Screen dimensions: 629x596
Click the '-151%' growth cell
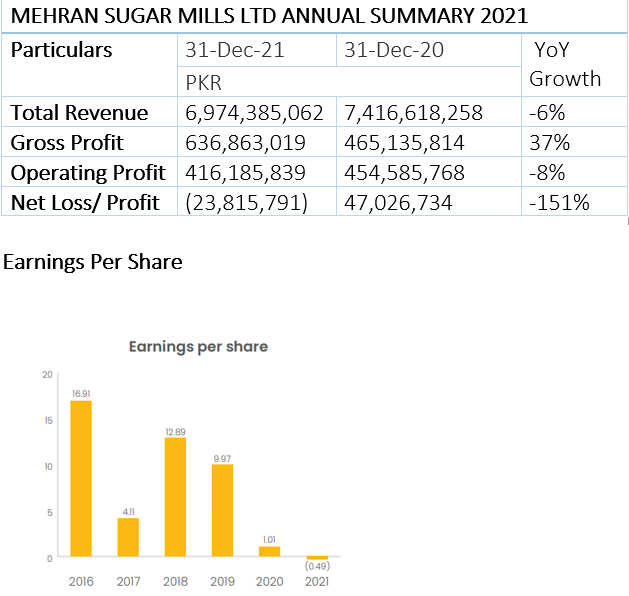[x=574, y=201]
